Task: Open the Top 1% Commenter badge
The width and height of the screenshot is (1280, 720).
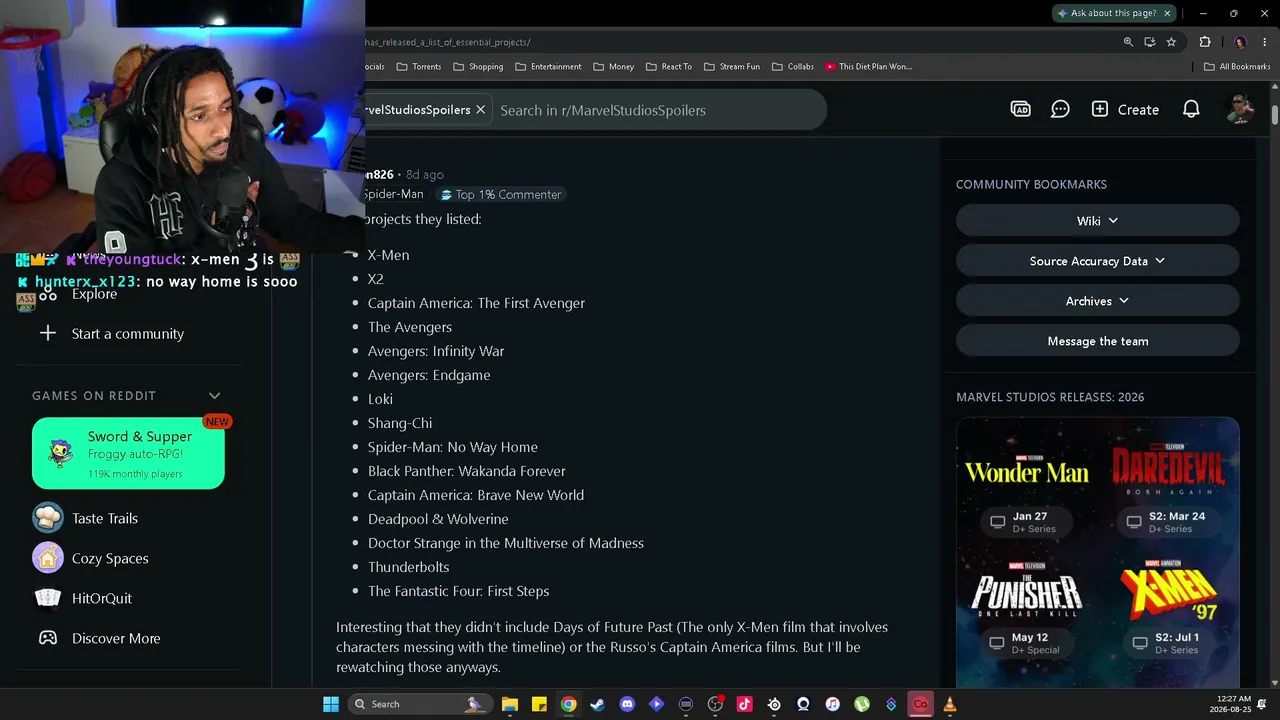Action: (501, 195)
